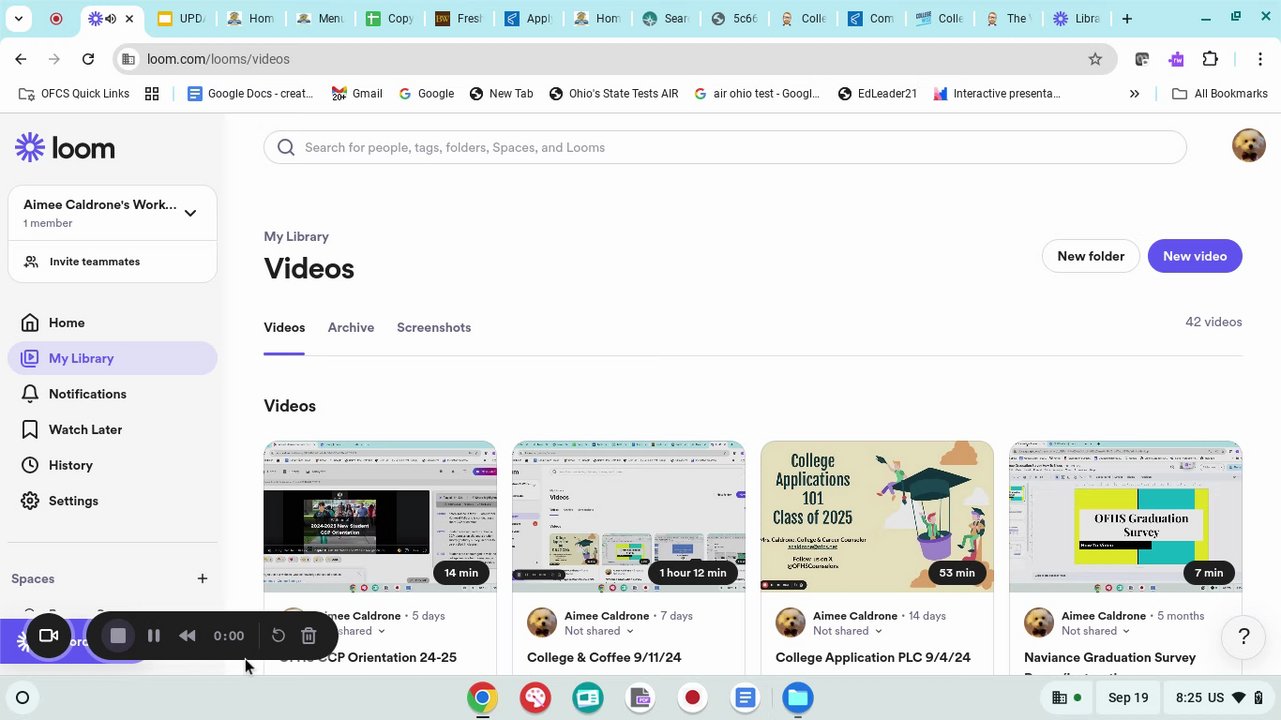Open the painting palette app on shelf
The height and width of the screenshot is (720, 1281).
535,698
